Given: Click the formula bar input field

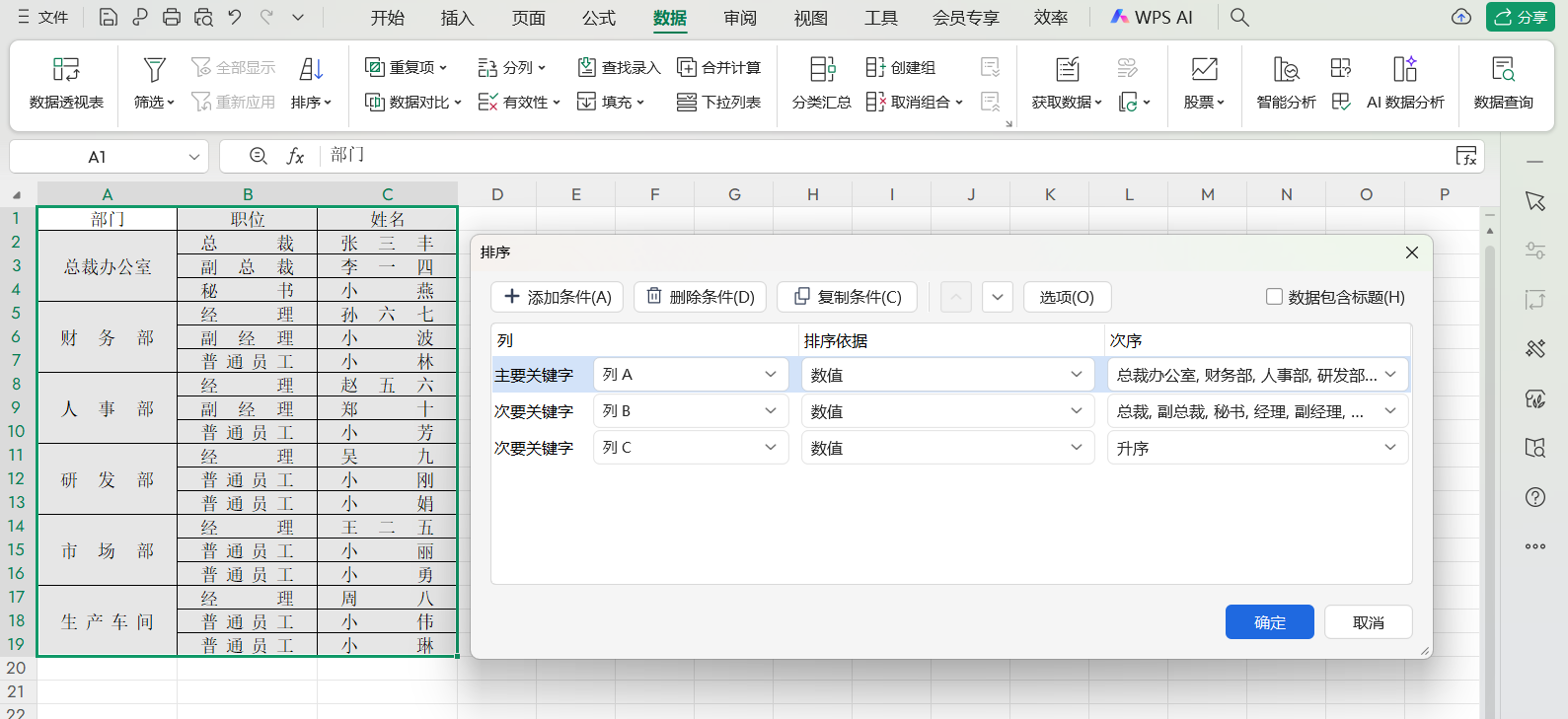Looking at the screenshot, I should (x=888, y=156).
